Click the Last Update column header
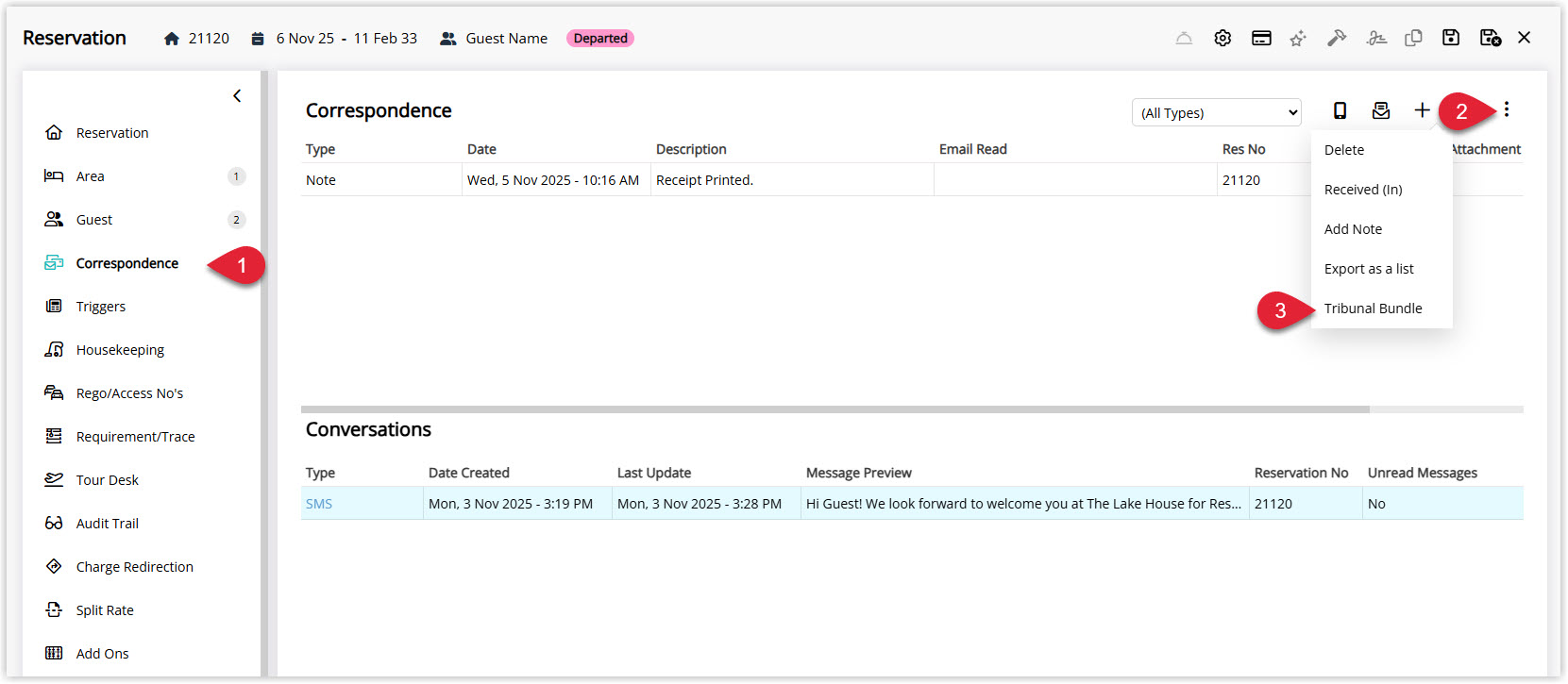Viewport: 1568px width, 684px height. [x=654, y=473]
